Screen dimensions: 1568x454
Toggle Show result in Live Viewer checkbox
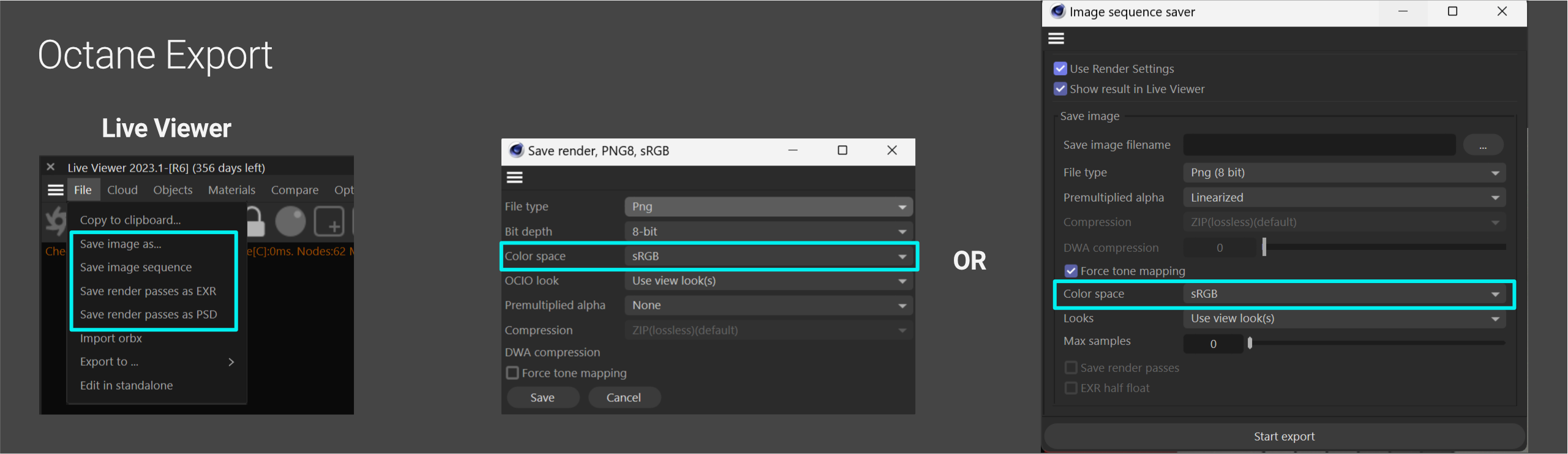pyautogui.click(x=1060, y=89)
